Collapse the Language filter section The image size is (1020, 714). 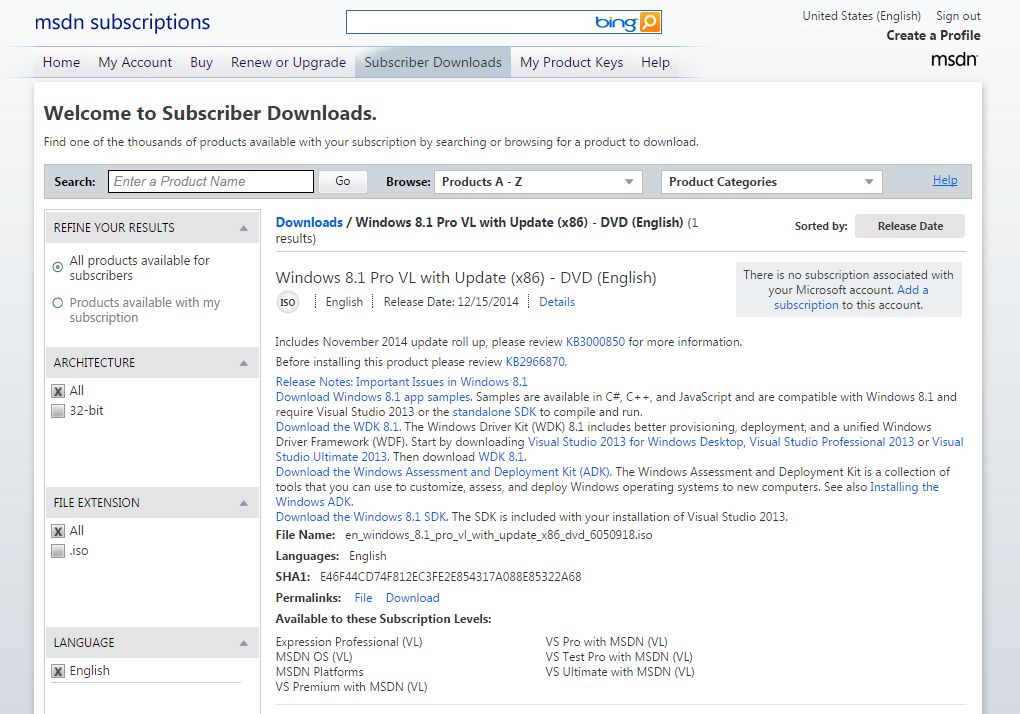(x=243, y=643)
